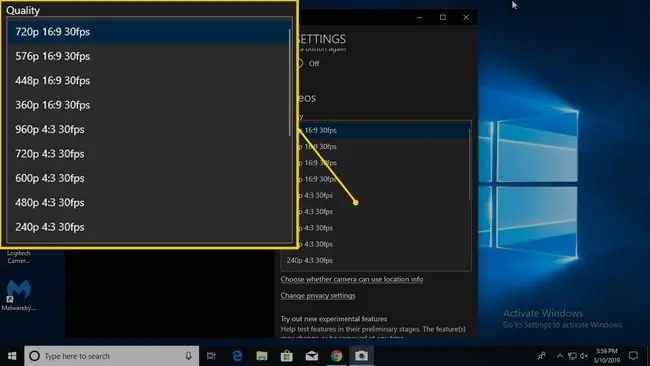Screen dimensions: 650x366
Task: Maximize the Camera window
Action: click(x=443, y=17)
